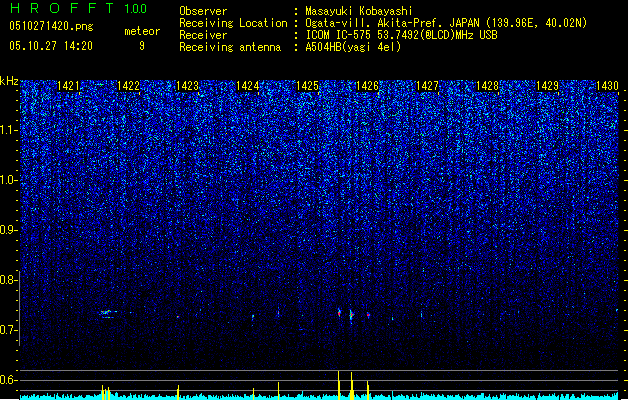Screen dimensions: 629x400
Task: Click the HROFFT title text
Action: (x=62, y=8)
